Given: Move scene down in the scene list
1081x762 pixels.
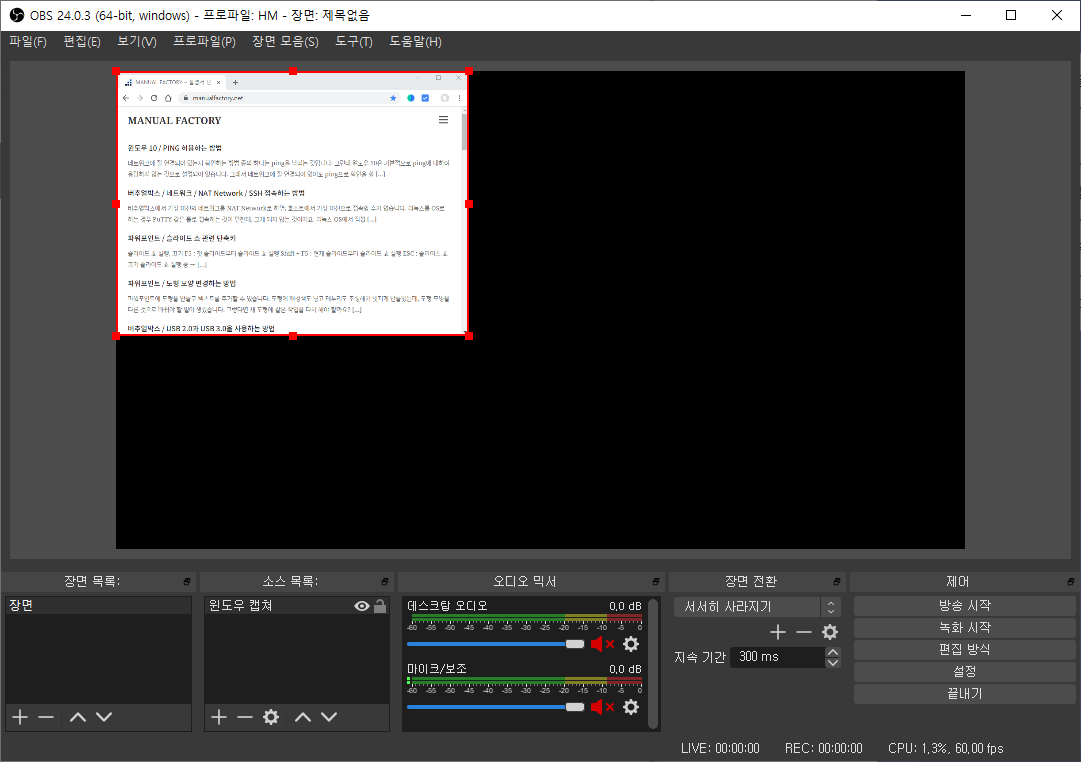Looking at the screenshot, I should tap(104, 717).
